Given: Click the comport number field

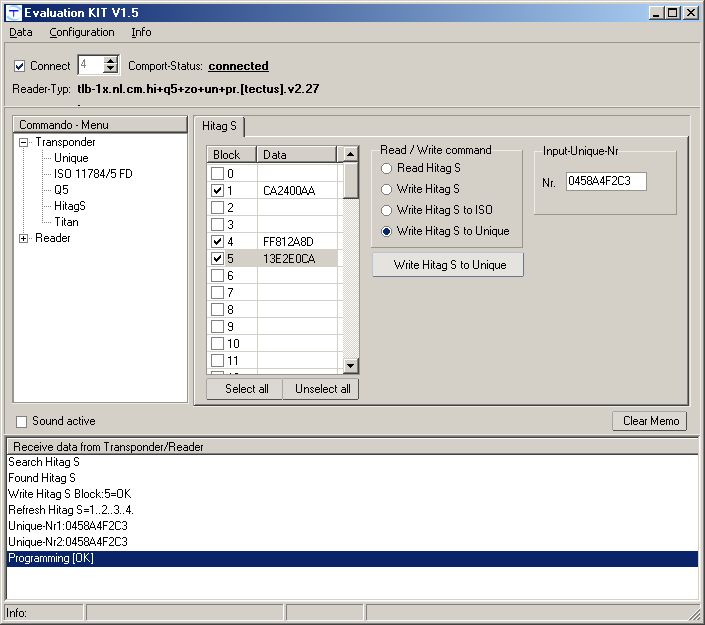Looking at the screenshot, I should pos(91,65).
